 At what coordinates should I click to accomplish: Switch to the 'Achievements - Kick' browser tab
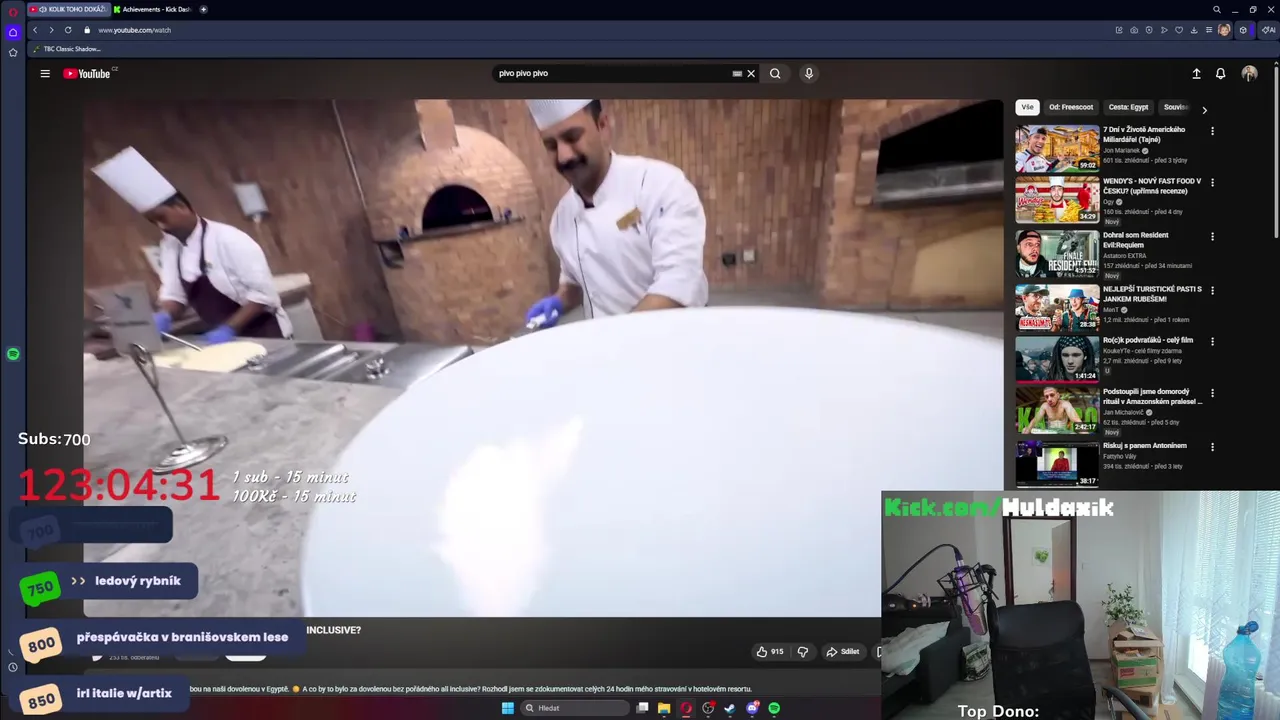pos(152,9)
